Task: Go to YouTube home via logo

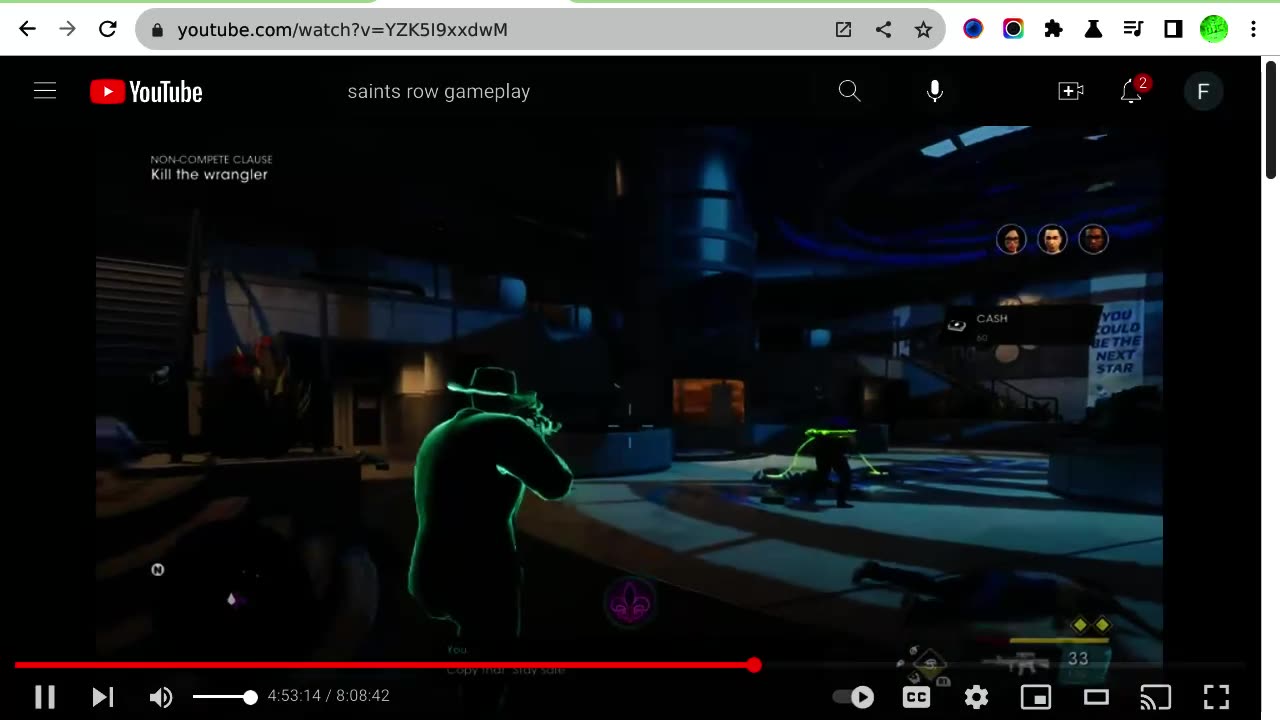Action: 146,92
